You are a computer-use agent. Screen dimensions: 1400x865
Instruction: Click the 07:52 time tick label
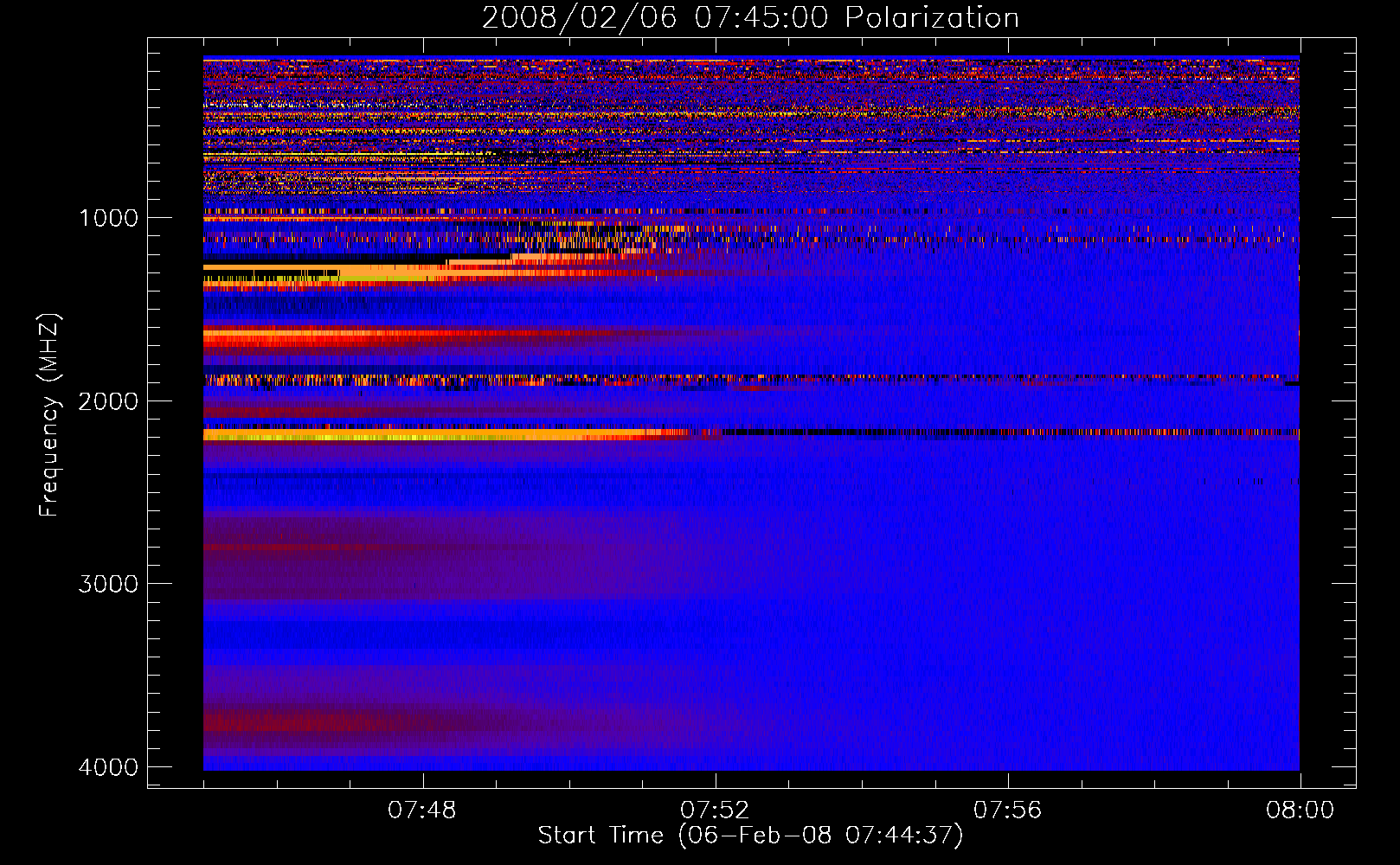tap(715, 811)
